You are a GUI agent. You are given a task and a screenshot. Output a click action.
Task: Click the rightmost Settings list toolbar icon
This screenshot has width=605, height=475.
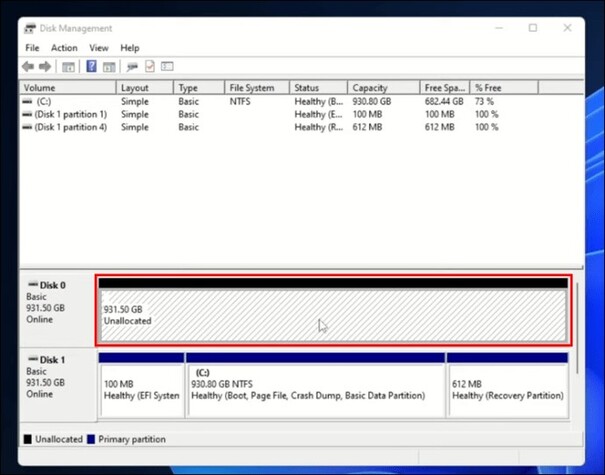(x=168, y=67)
